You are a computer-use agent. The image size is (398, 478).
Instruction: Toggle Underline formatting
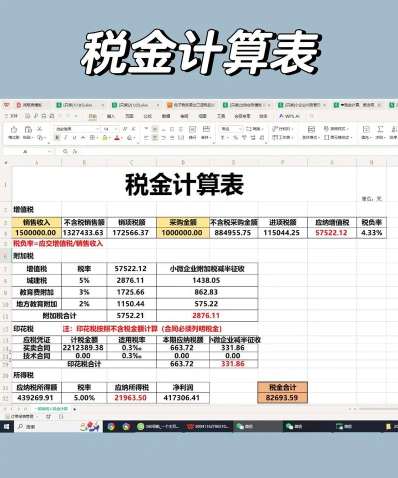[x=74, y=138]
